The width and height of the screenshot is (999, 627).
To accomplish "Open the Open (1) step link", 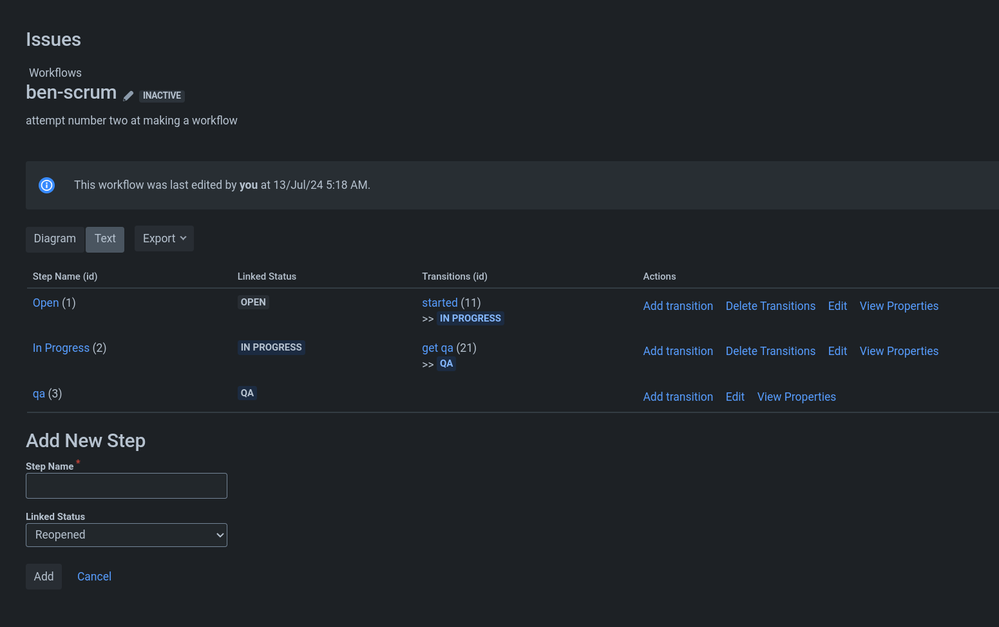I will point(46,303).
